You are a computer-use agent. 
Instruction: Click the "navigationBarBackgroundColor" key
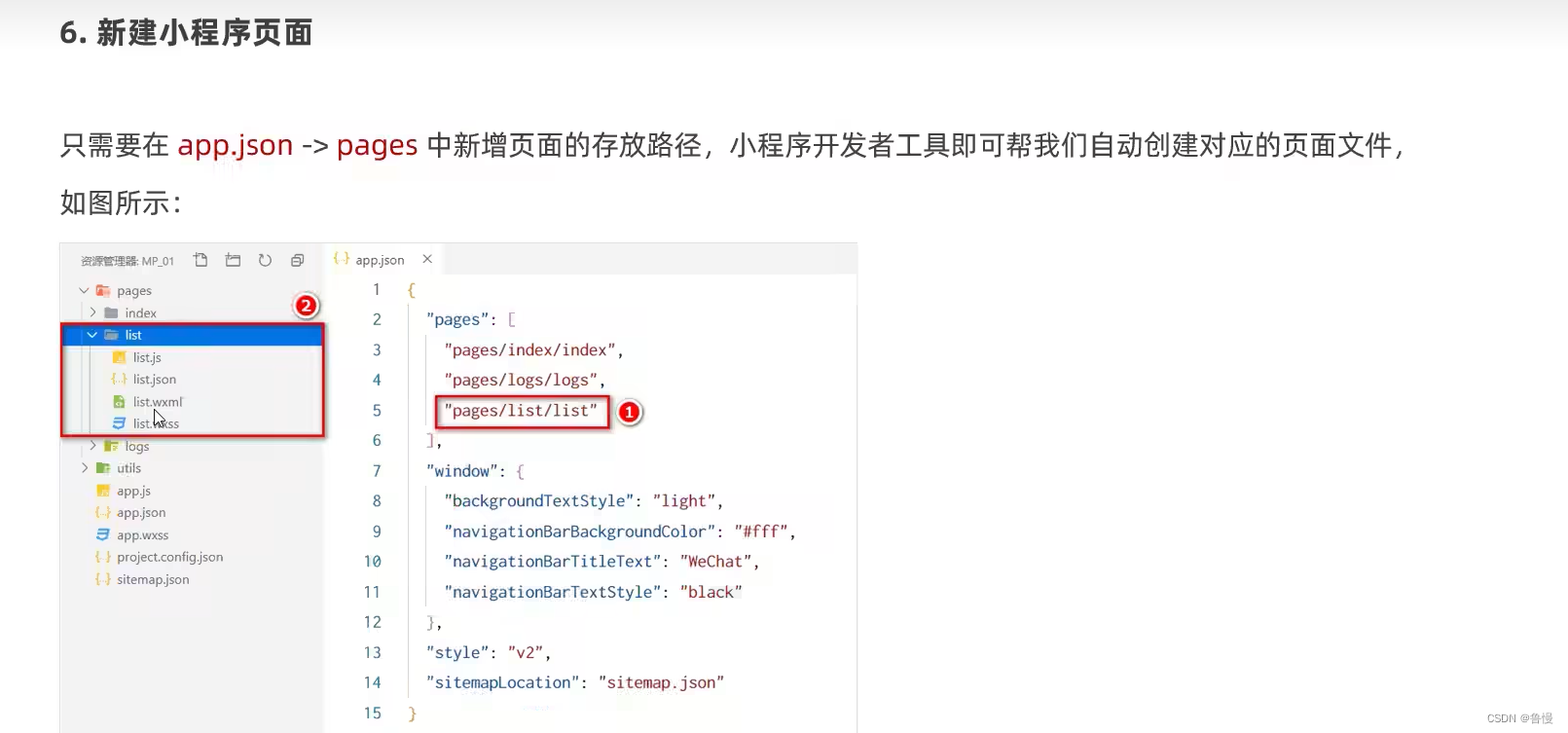(580, 531)
